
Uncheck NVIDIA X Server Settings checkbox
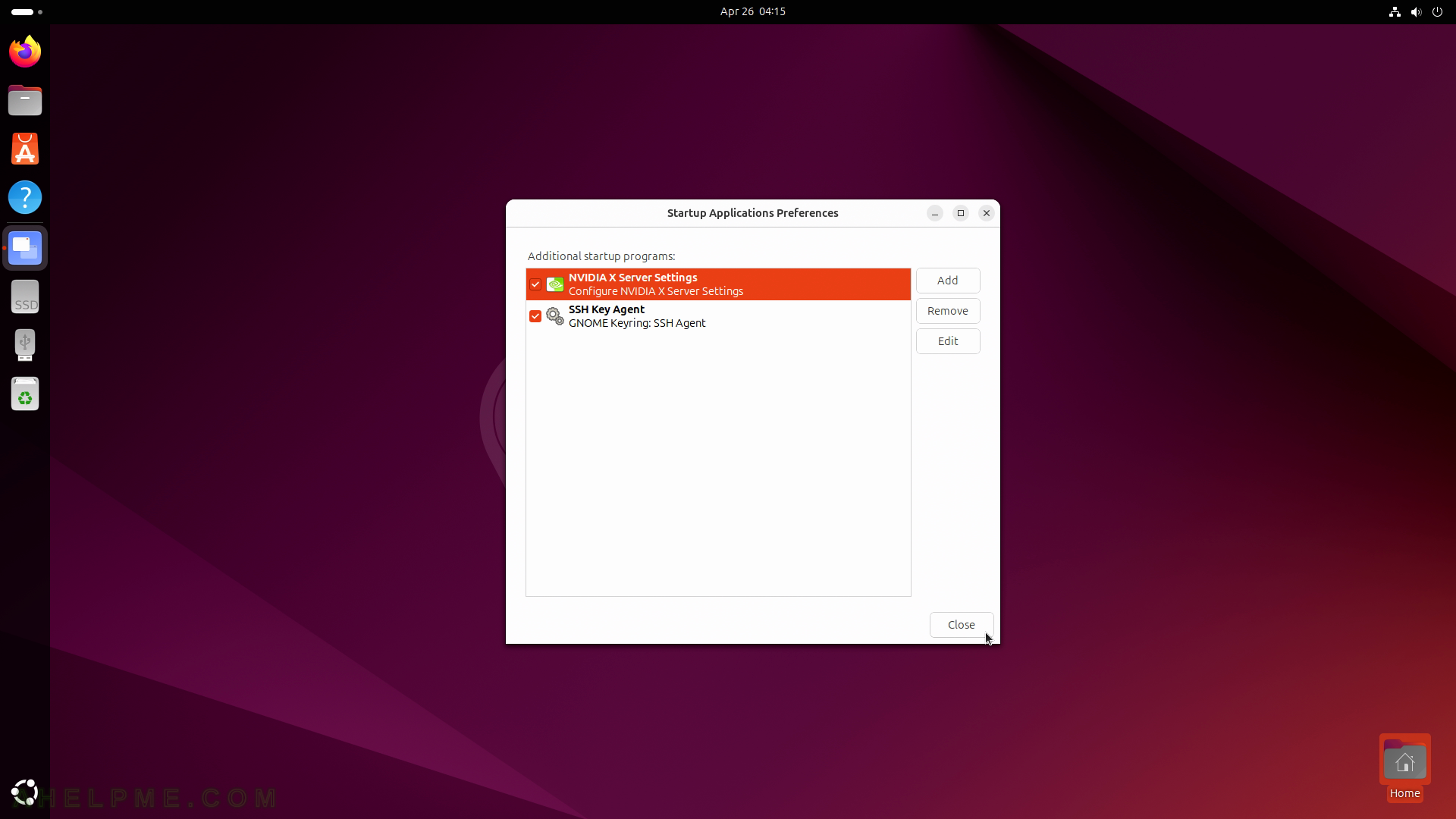pos(535,284)
